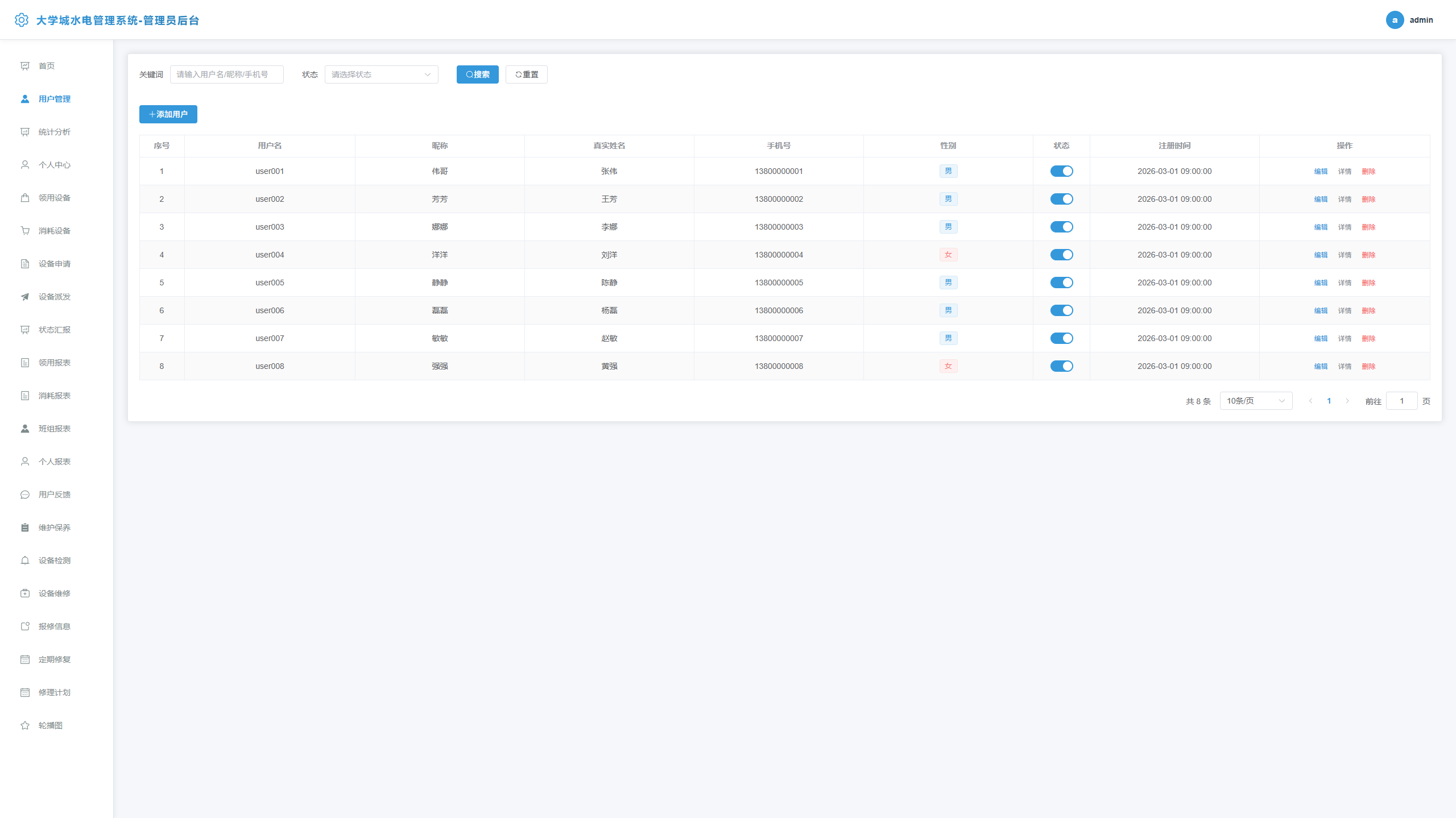This screenshot has height=818, width=1456.
Task: Expand the 10条/页 page size dropdown
Action: click(x=1256, y=401)
